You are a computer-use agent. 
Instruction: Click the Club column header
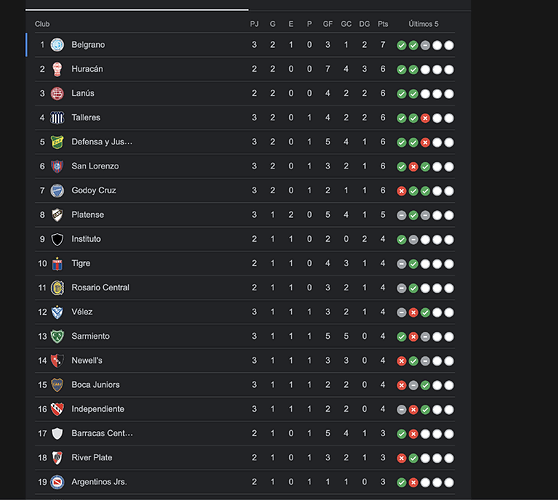coord(42,24)
